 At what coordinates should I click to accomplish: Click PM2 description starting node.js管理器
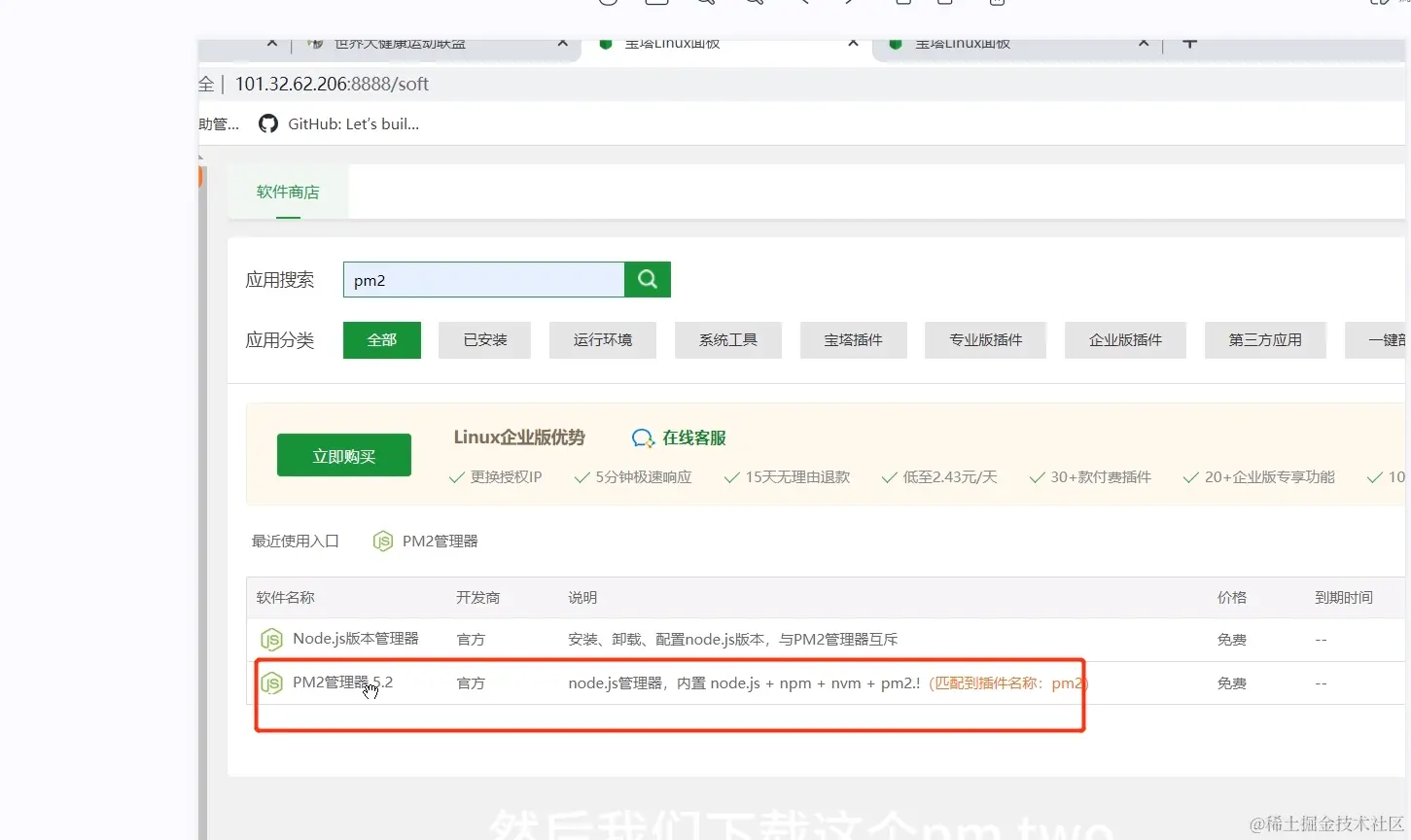(x=744, y=683)
